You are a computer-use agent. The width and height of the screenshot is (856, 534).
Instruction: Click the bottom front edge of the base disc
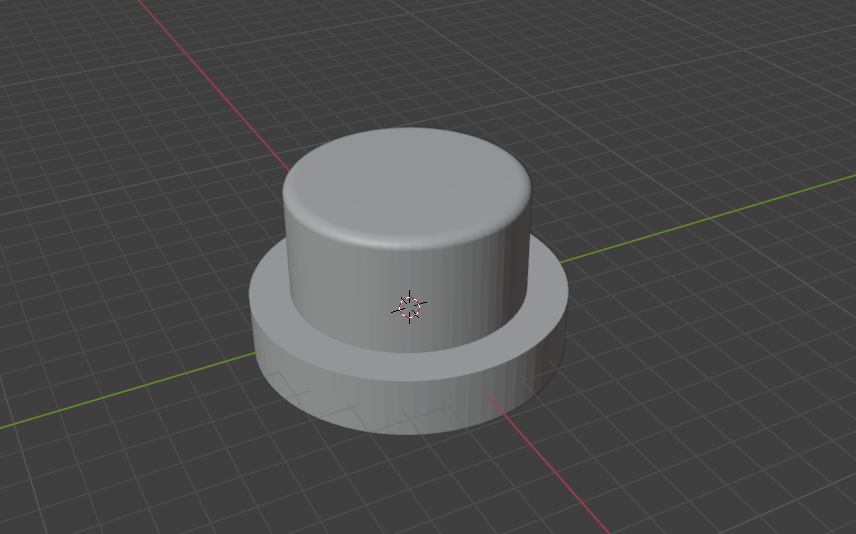tap(407, 433)
